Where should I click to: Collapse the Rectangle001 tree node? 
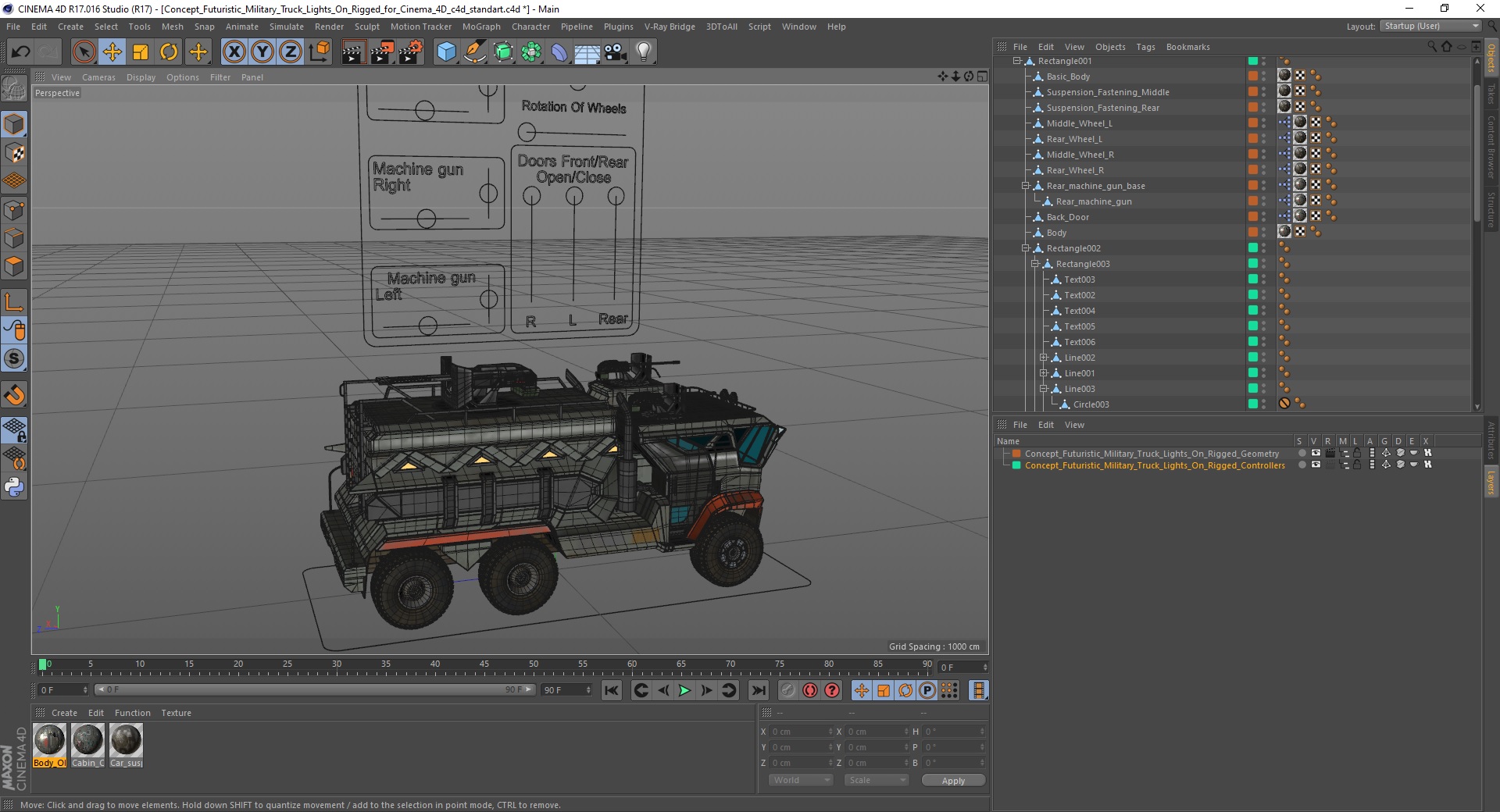pos(1017,61)
